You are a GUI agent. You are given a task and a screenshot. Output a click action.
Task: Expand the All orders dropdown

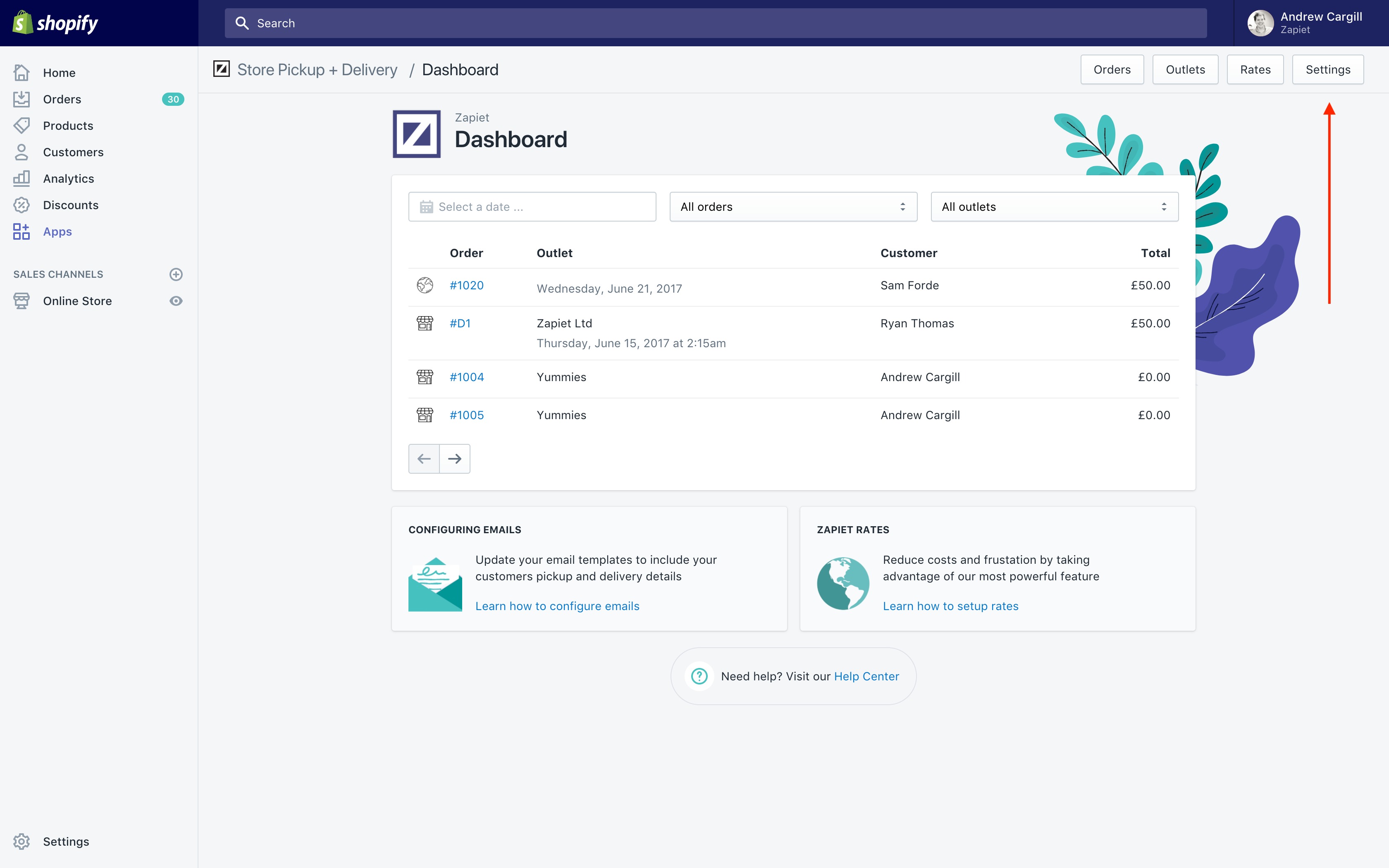pos(792,207)
